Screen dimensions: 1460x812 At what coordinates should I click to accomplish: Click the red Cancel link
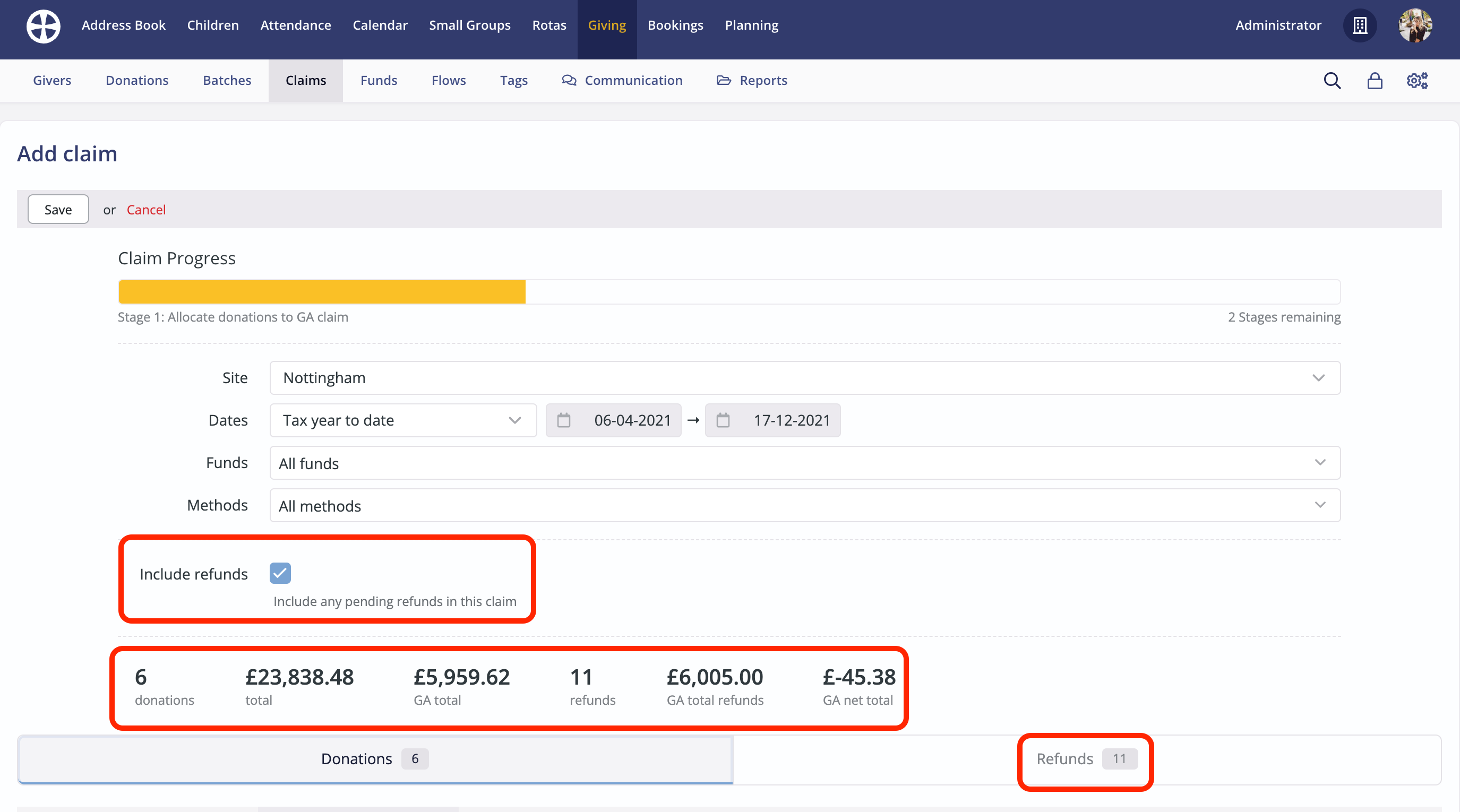click(x=145, y=210)
